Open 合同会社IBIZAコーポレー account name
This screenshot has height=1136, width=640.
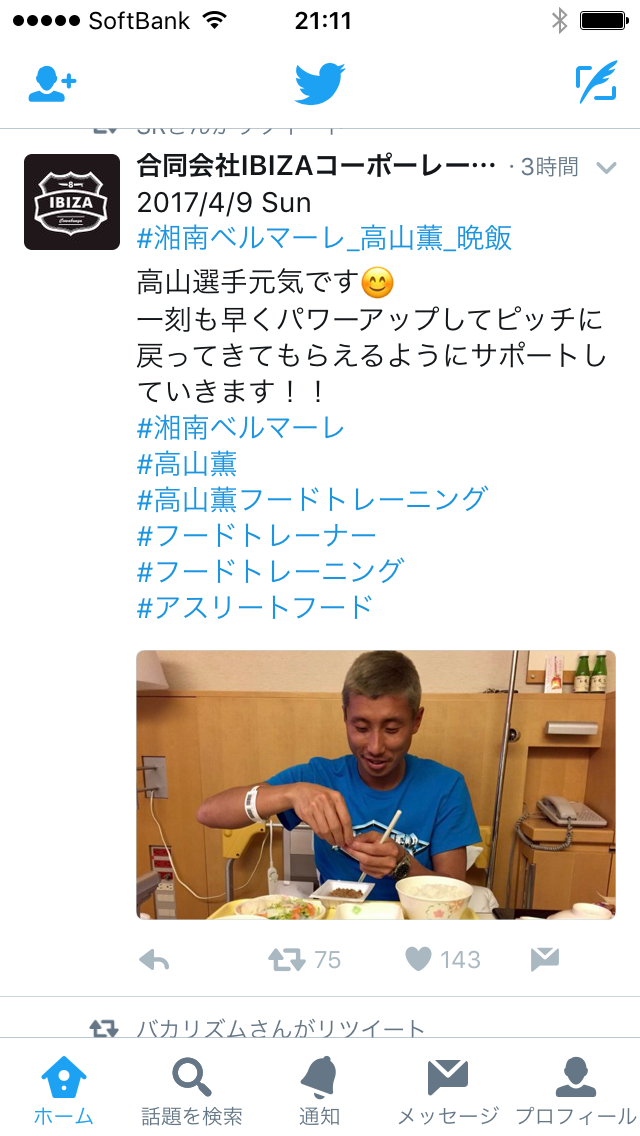[x=316, y=167]
